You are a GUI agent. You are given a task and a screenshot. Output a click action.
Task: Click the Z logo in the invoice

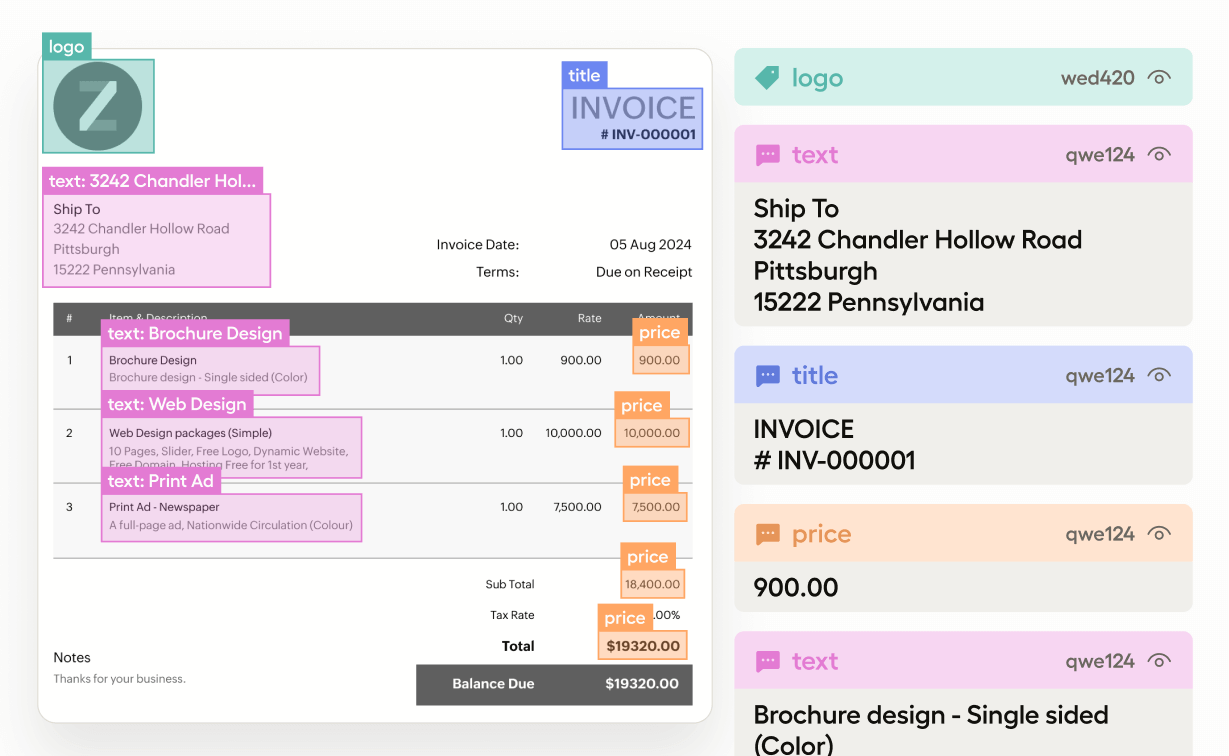click(98, 105)
